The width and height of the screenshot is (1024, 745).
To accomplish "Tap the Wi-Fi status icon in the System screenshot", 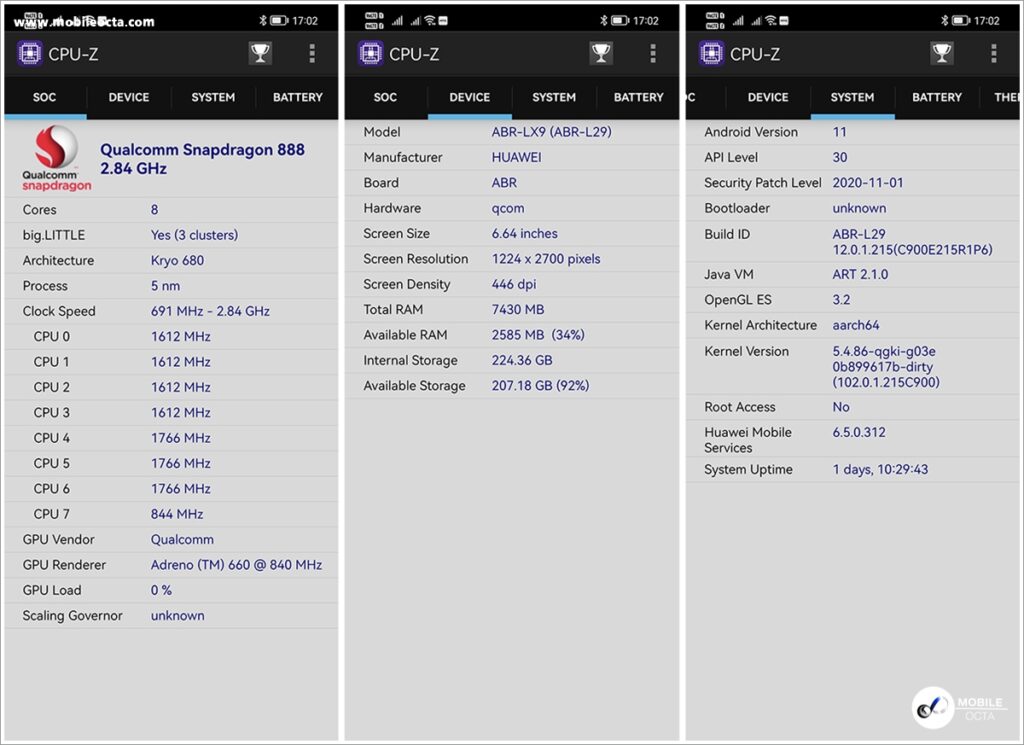I will tap(771, 21).
